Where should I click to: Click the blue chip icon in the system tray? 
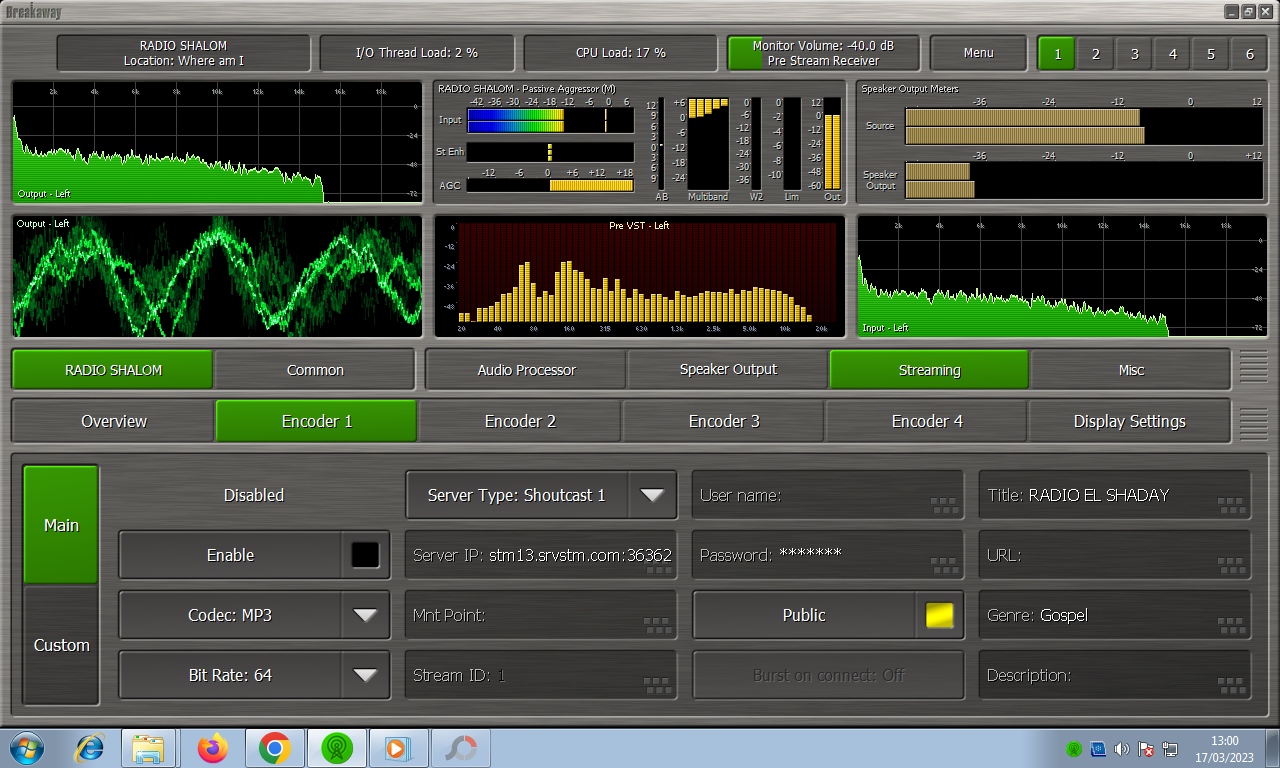coord(1098,749)
